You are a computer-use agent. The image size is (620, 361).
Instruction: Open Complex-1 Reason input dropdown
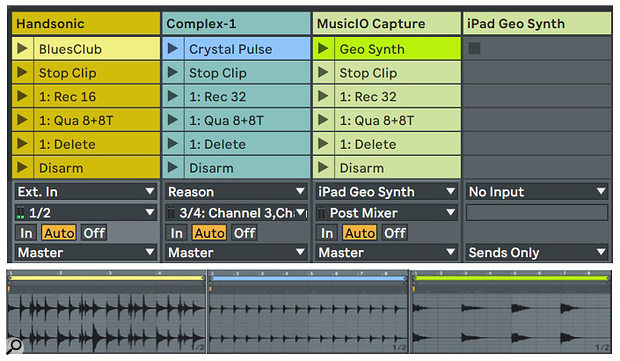coord(236,192)
